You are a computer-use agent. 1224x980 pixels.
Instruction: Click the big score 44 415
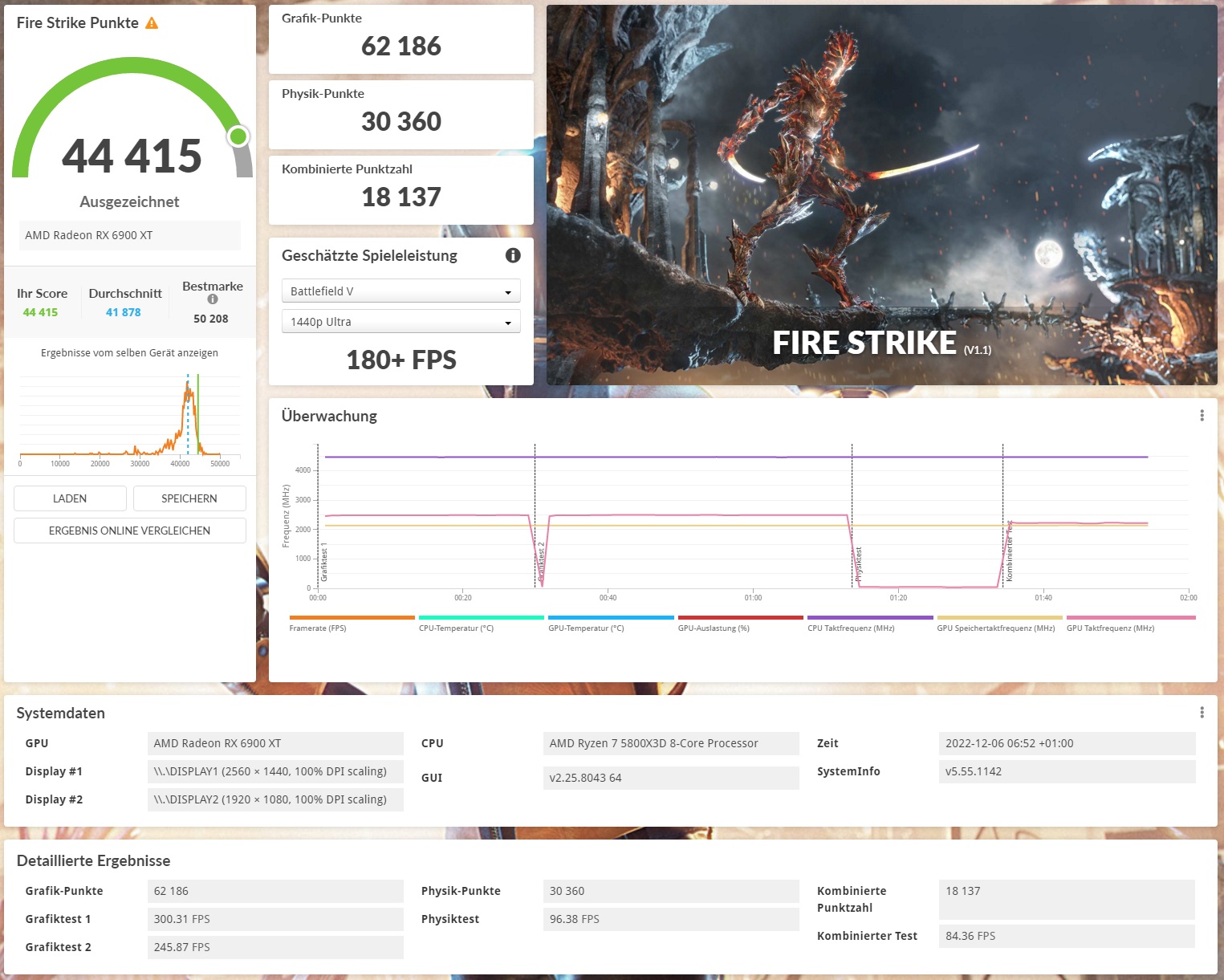pyautogui.click(x=132, y=156)
